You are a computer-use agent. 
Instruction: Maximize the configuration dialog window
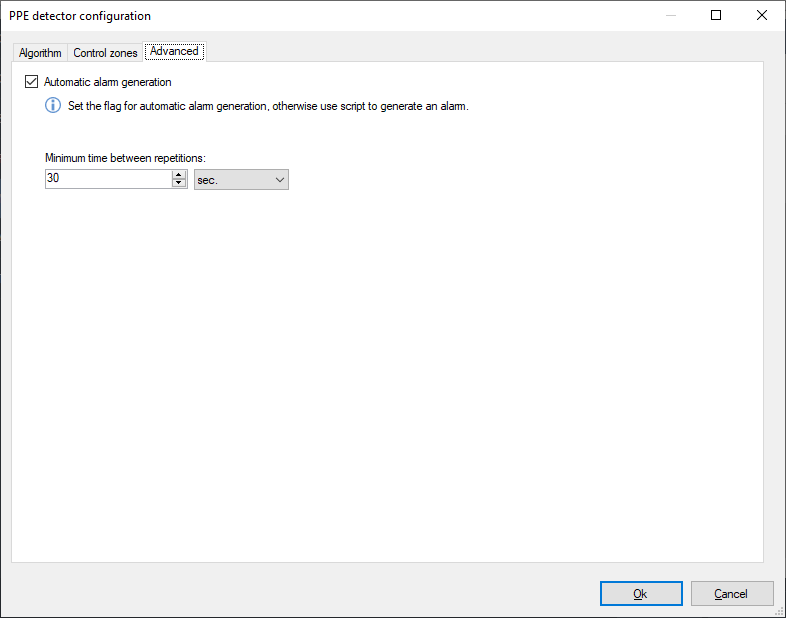point(716,15)
